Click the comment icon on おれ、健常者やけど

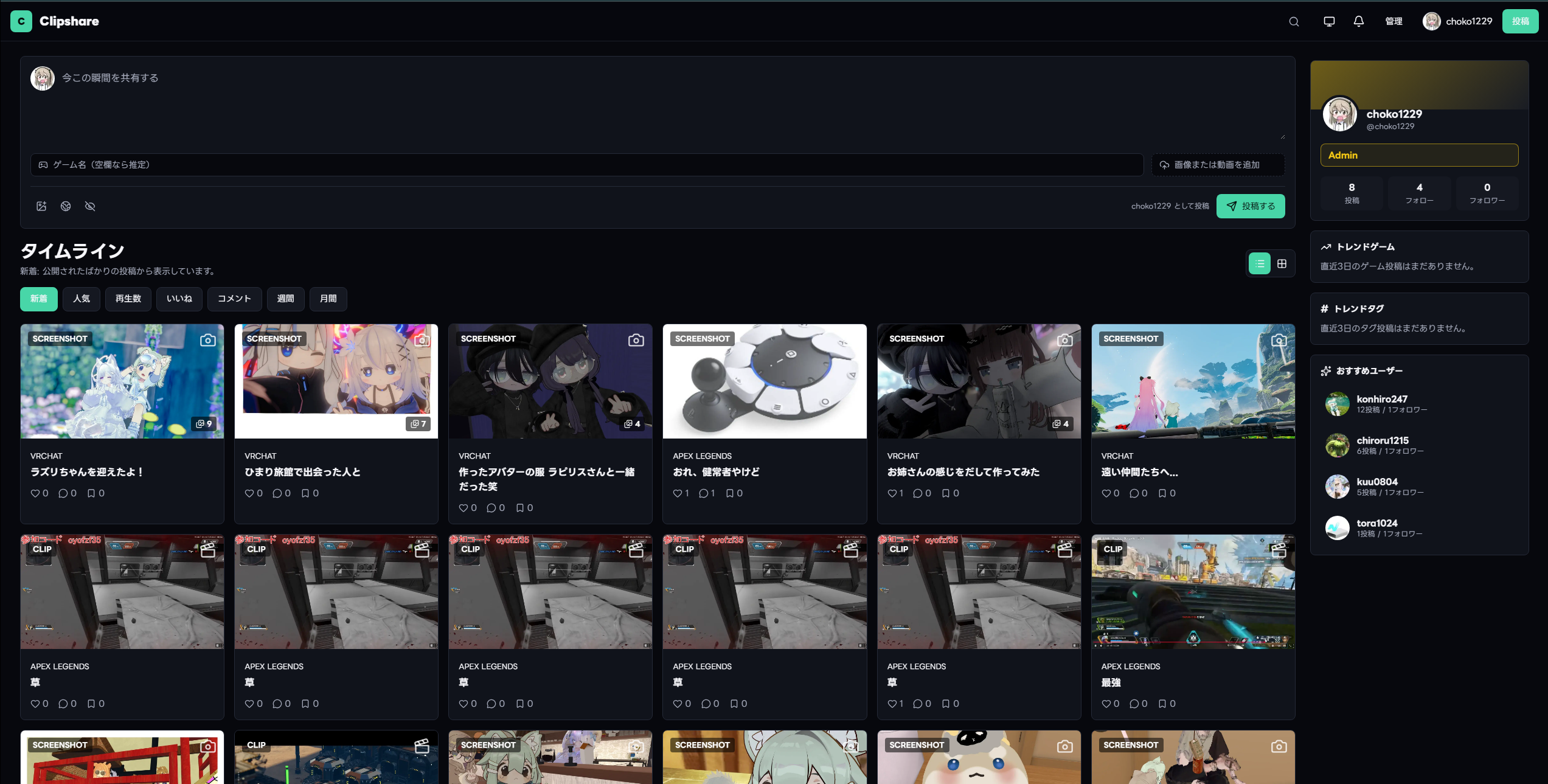coord(704,493)
